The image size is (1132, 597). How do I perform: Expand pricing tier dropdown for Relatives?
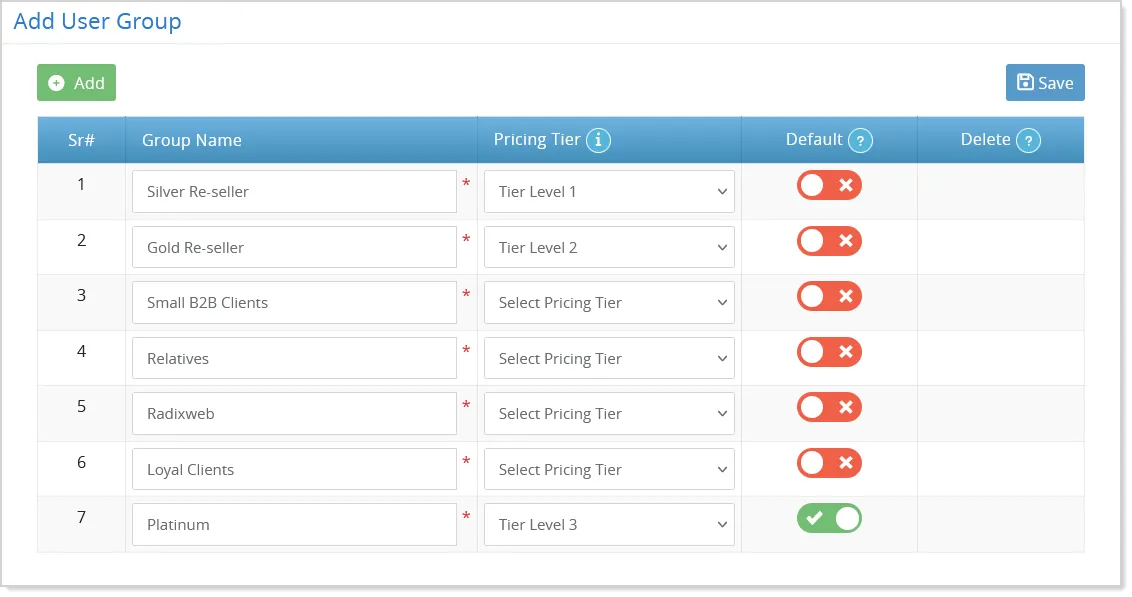point(609,359)
